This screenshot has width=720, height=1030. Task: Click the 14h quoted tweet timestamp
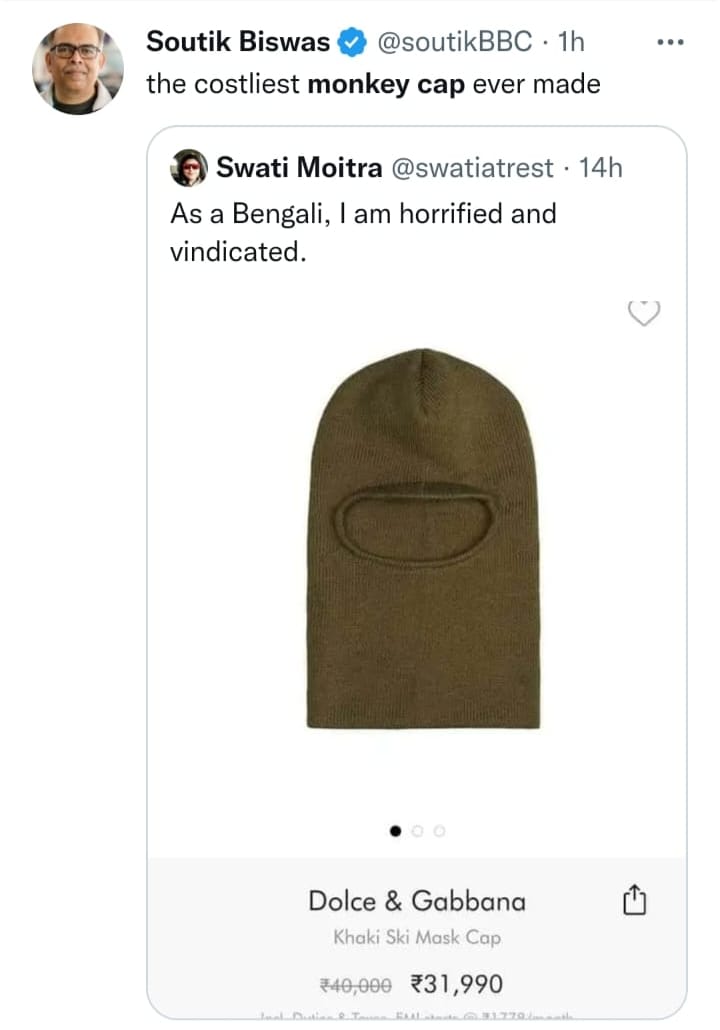[600, 168]
